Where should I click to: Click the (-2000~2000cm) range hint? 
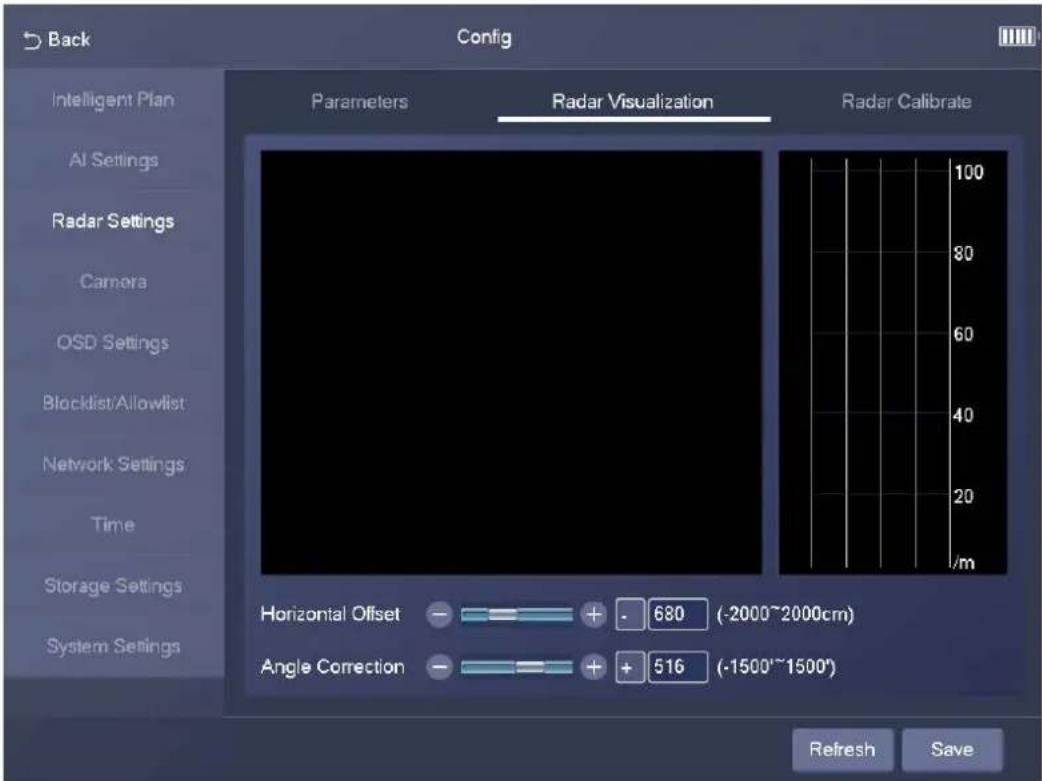click(x=785, y=614)
